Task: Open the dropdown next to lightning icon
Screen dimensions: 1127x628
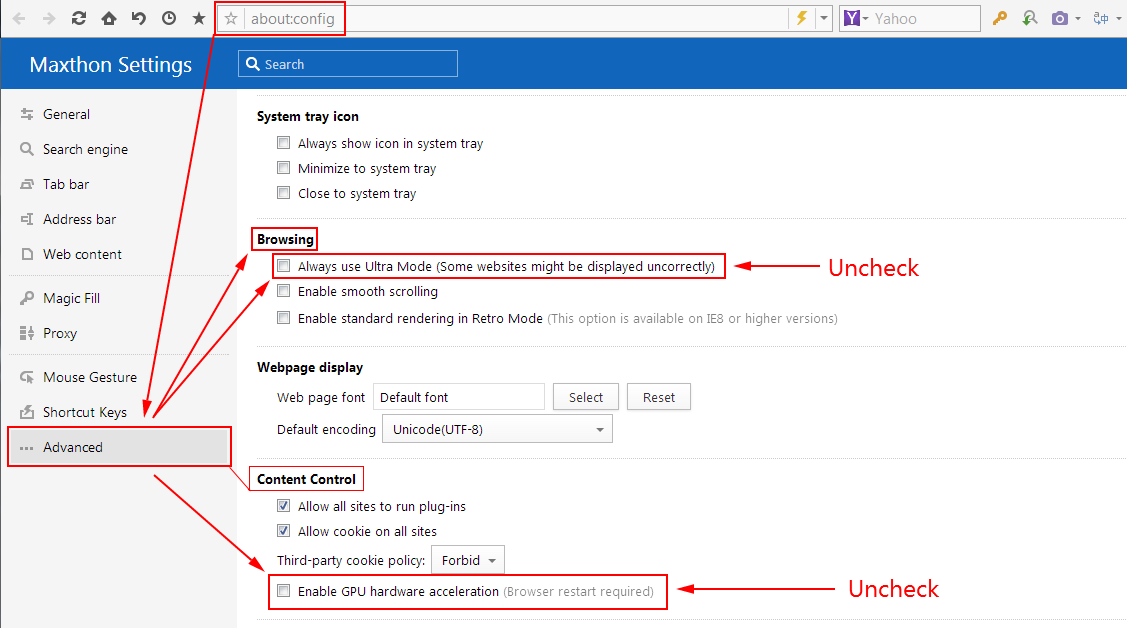Action: [824, 19]
